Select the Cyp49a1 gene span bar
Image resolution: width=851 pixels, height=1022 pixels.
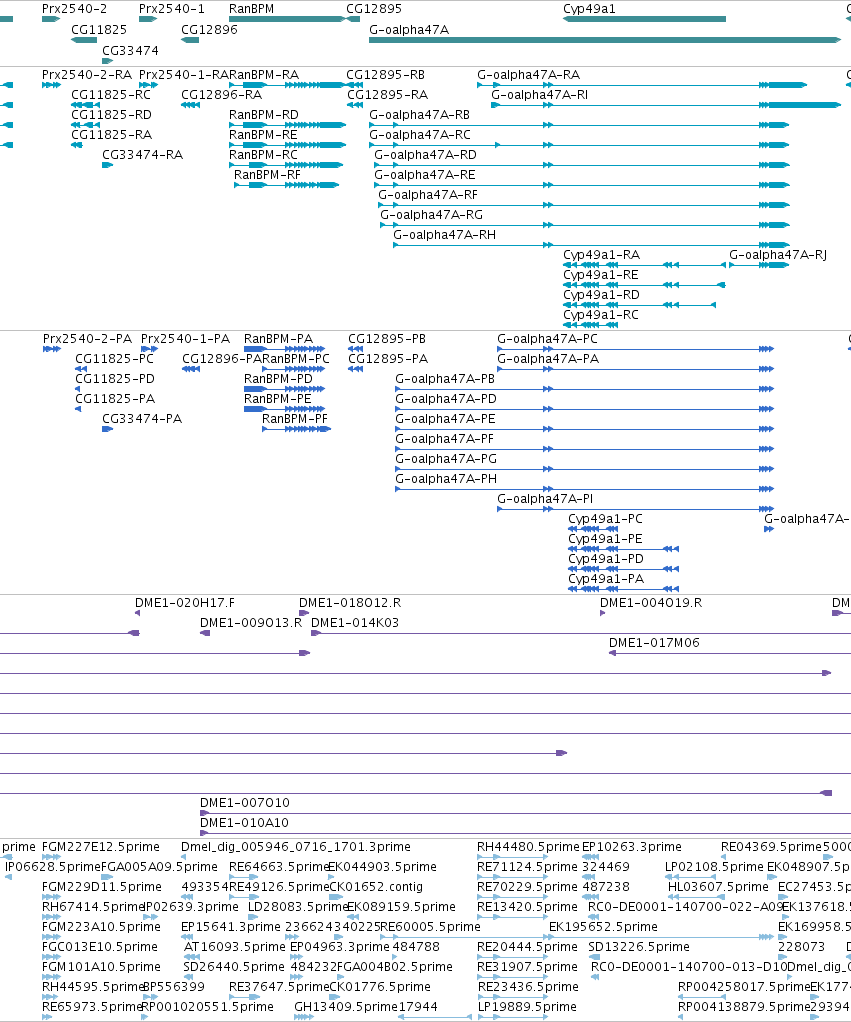tap(644, 19)
